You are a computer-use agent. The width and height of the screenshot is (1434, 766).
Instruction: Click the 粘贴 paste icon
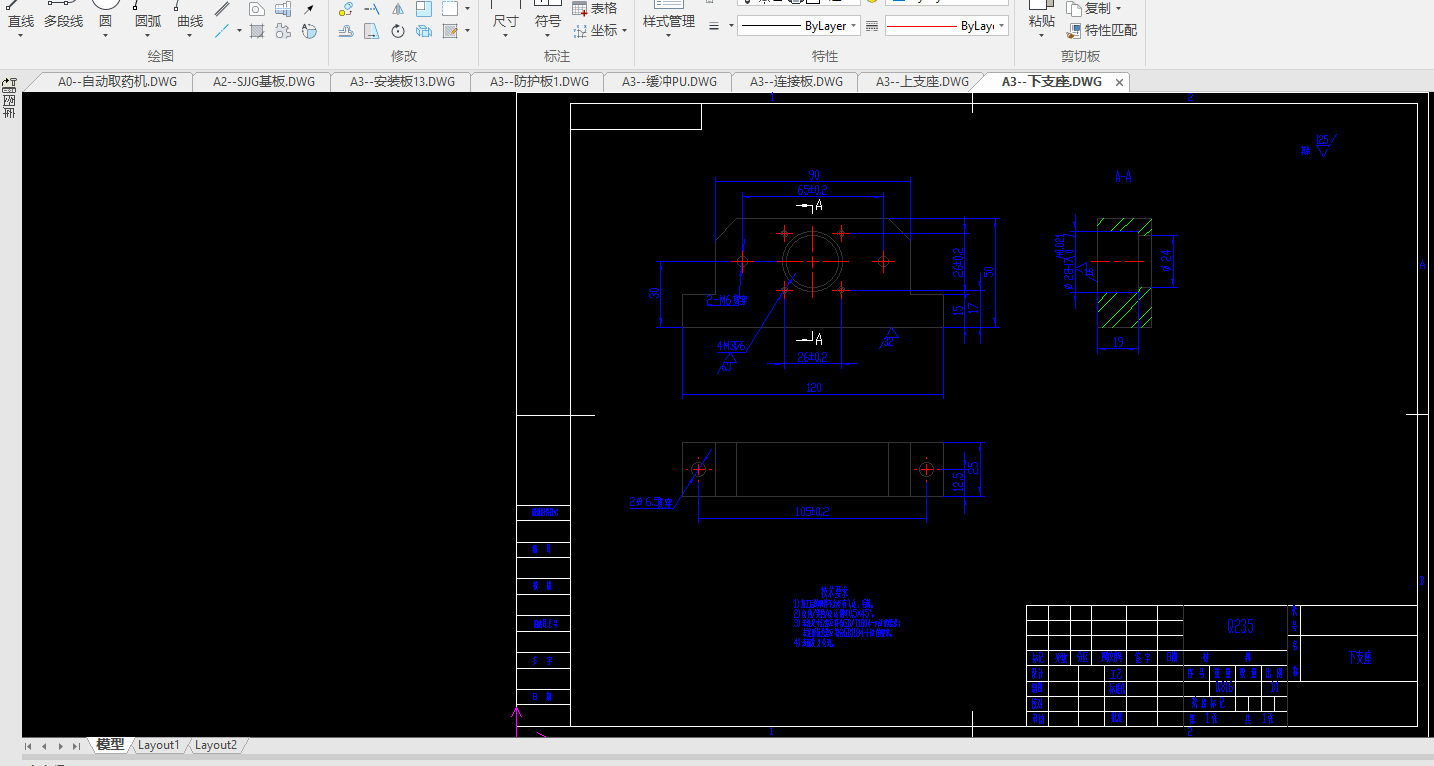coord(1042,15)
